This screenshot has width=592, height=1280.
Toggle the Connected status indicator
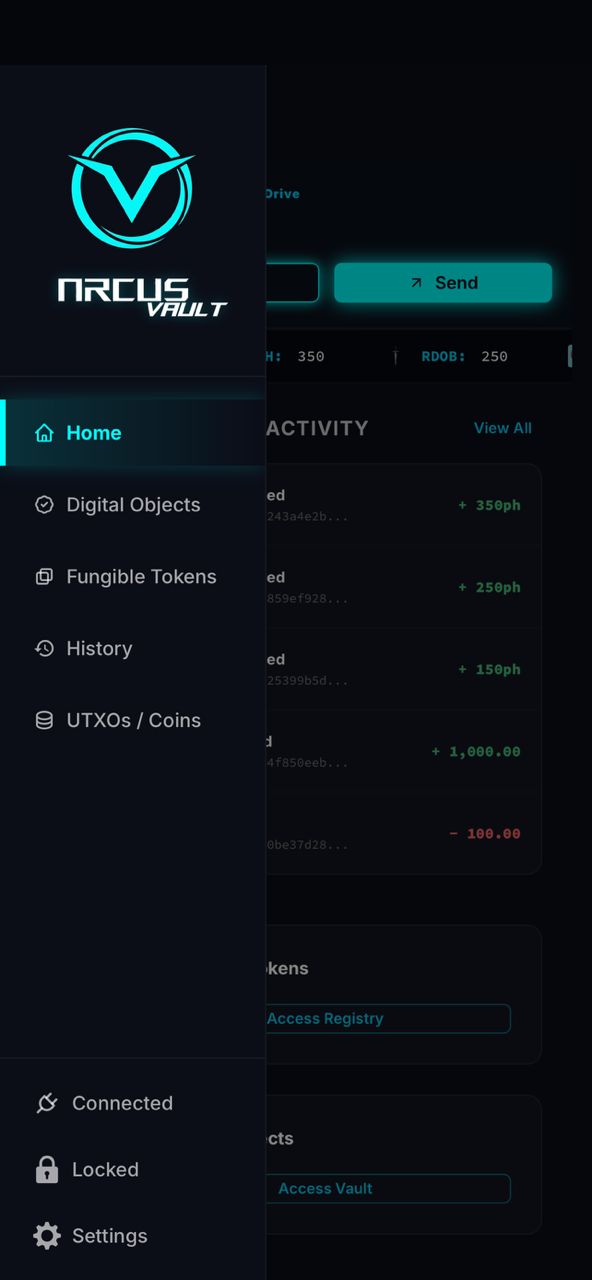(122, 1103)
